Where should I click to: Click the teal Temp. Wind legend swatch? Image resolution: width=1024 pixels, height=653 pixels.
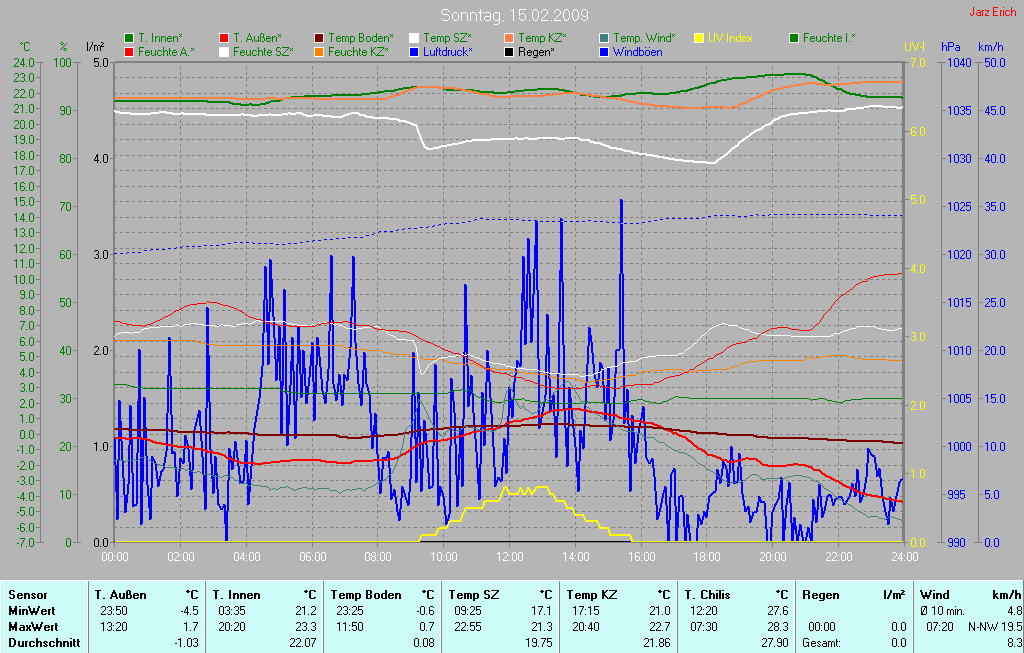[604, 39]
